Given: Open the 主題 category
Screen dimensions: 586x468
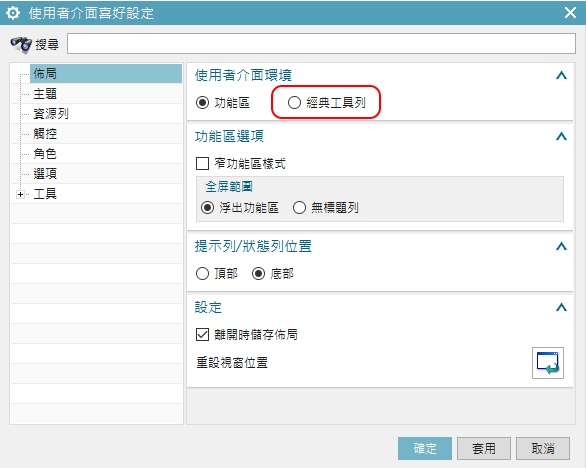Looking at the screenshot, I should [x=45, y=93].
